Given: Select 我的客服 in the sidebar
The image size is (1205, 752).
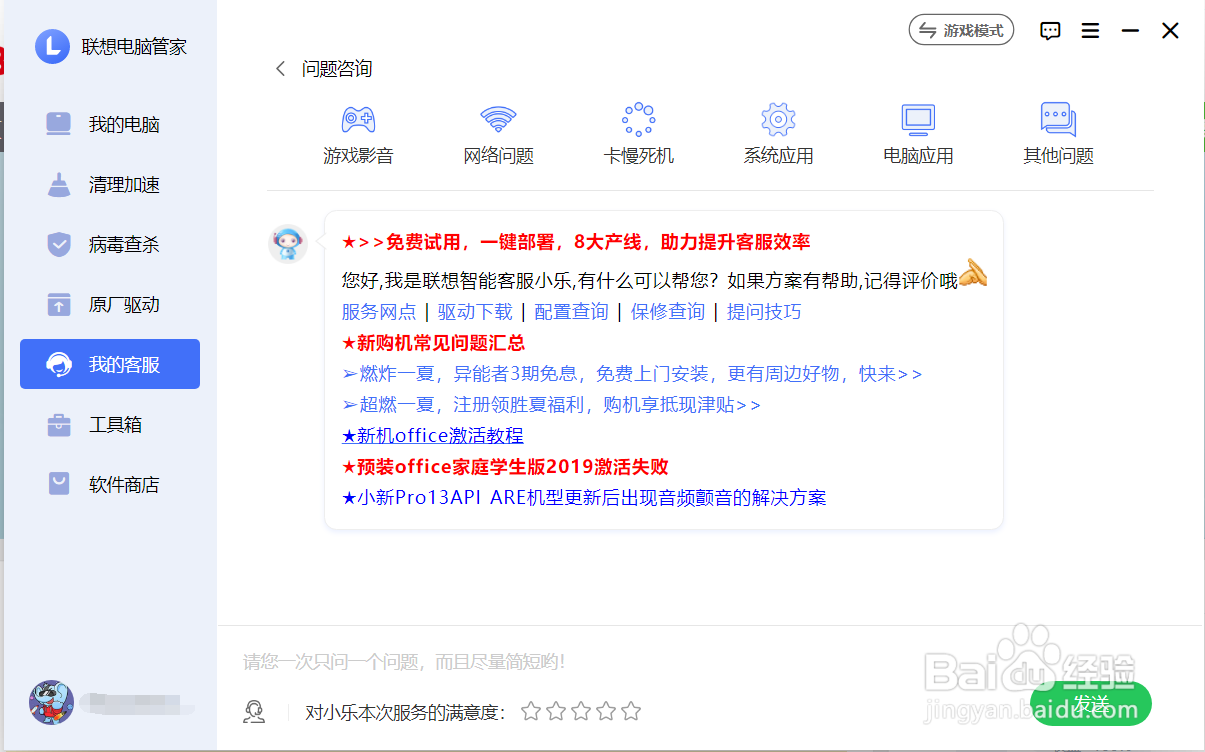Looking at the screenshot, I should point(110,364).
